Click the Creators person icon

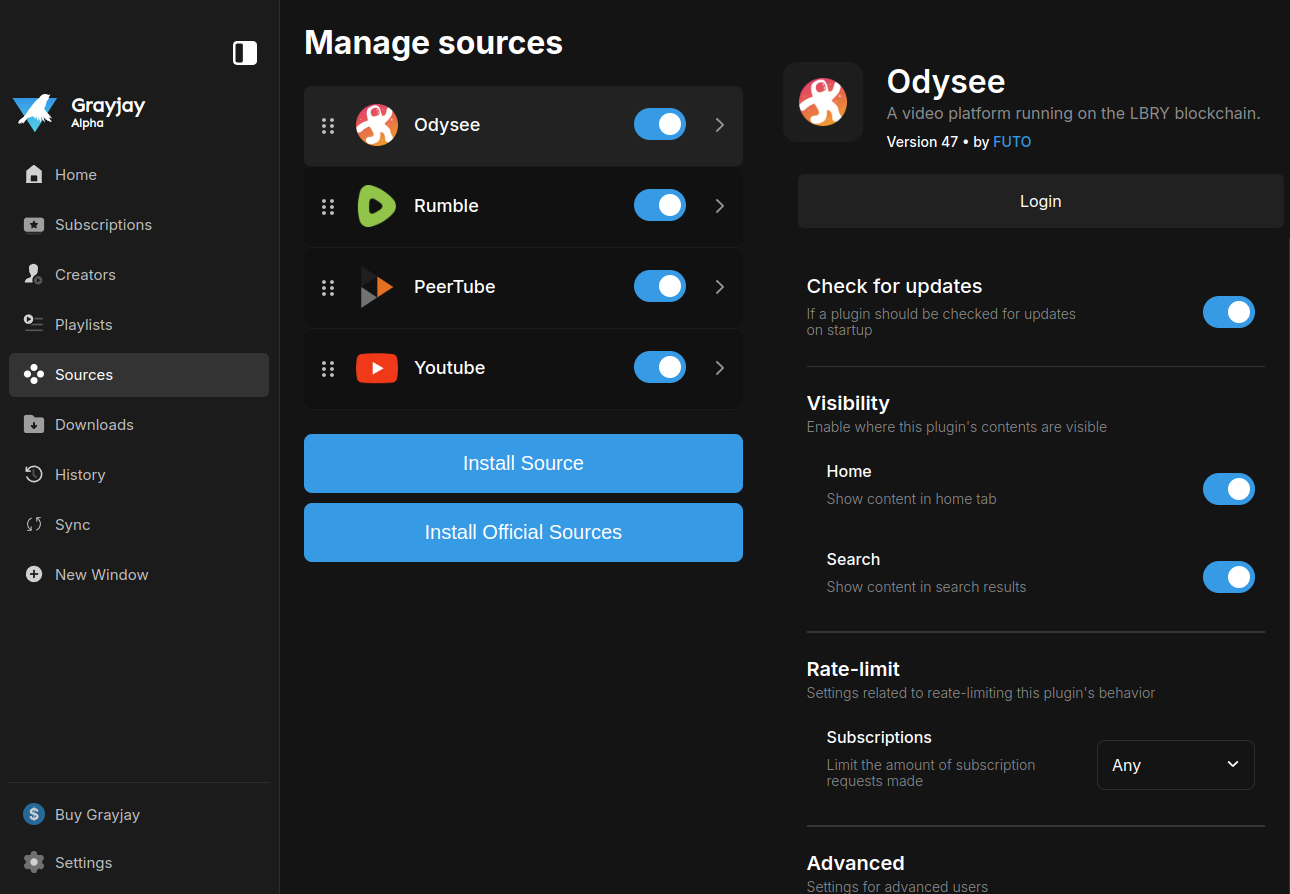pyautogui.click(x=34, y=274)
